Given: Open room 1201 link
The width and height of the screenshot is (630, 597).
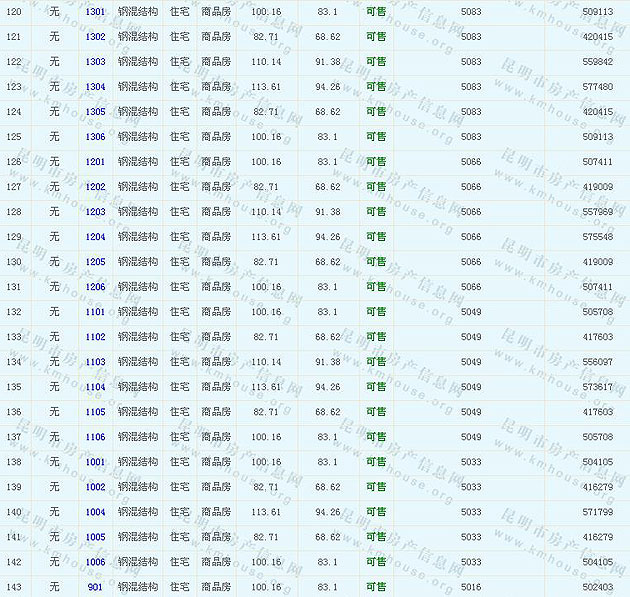Looking at the screenshot, I should (x=95, y=162).
